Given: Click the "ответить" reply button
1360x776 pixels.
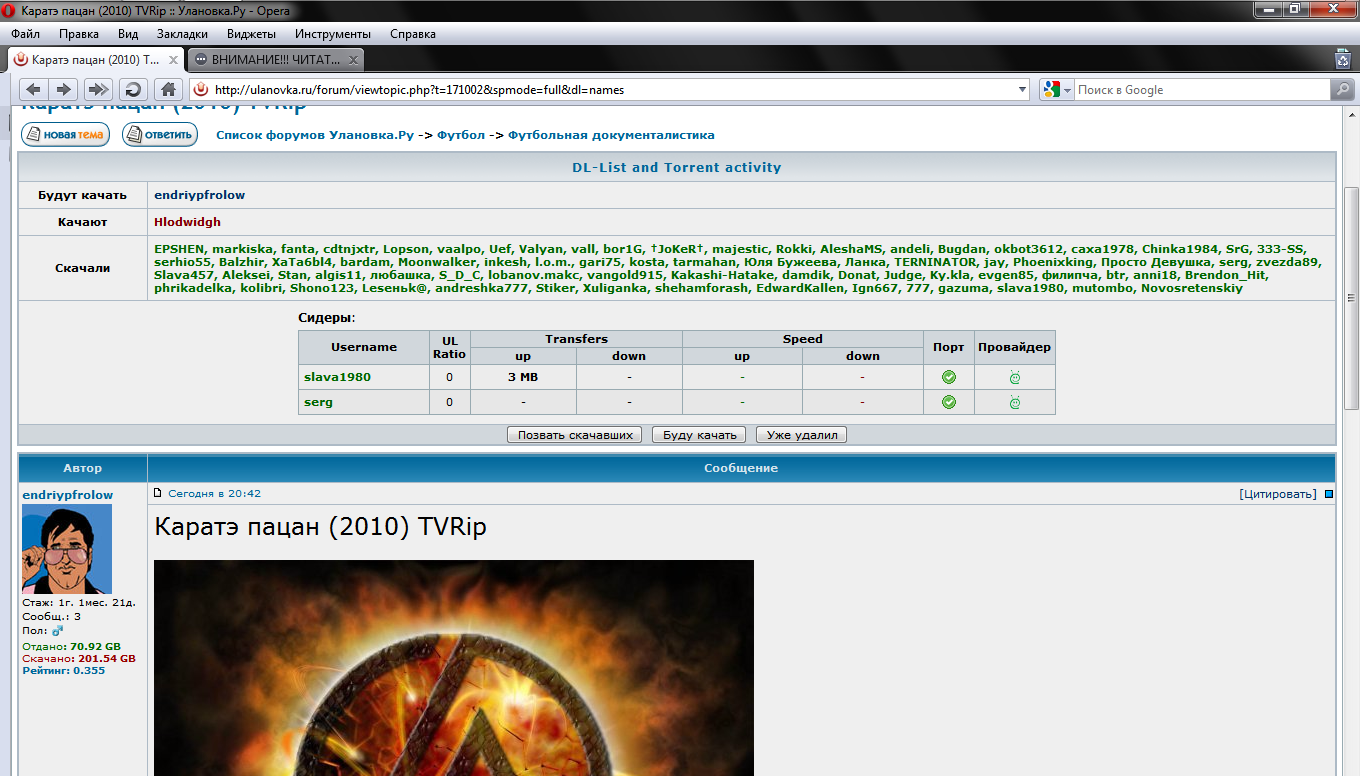Looking at the screenshot, I should point(160,134).
